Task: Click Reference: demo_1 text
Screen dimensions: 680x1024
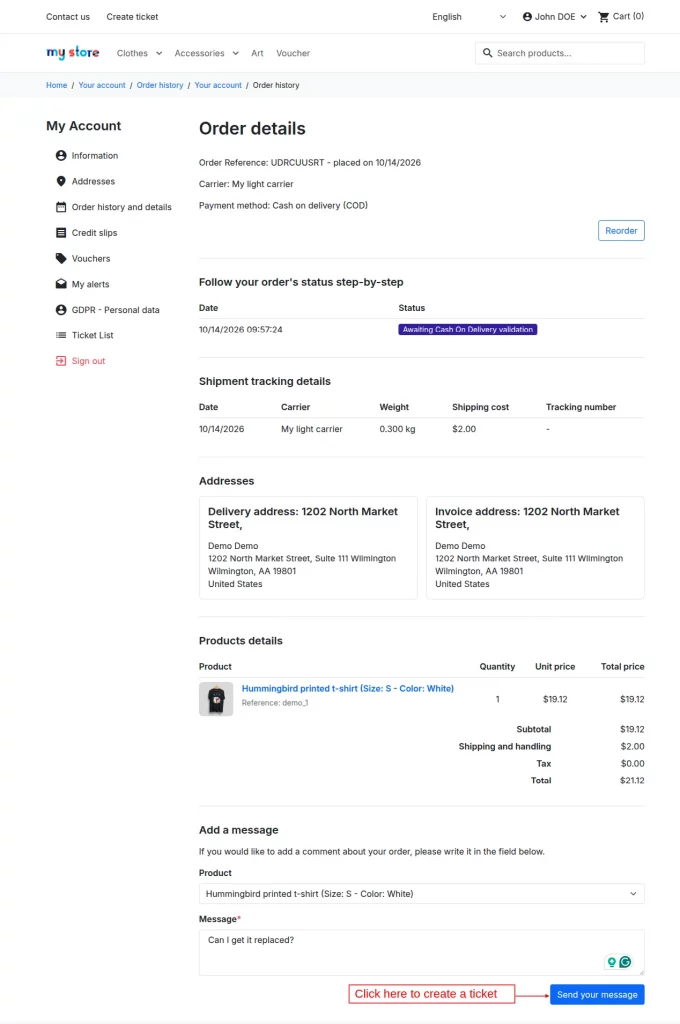Action: point(275,703)
